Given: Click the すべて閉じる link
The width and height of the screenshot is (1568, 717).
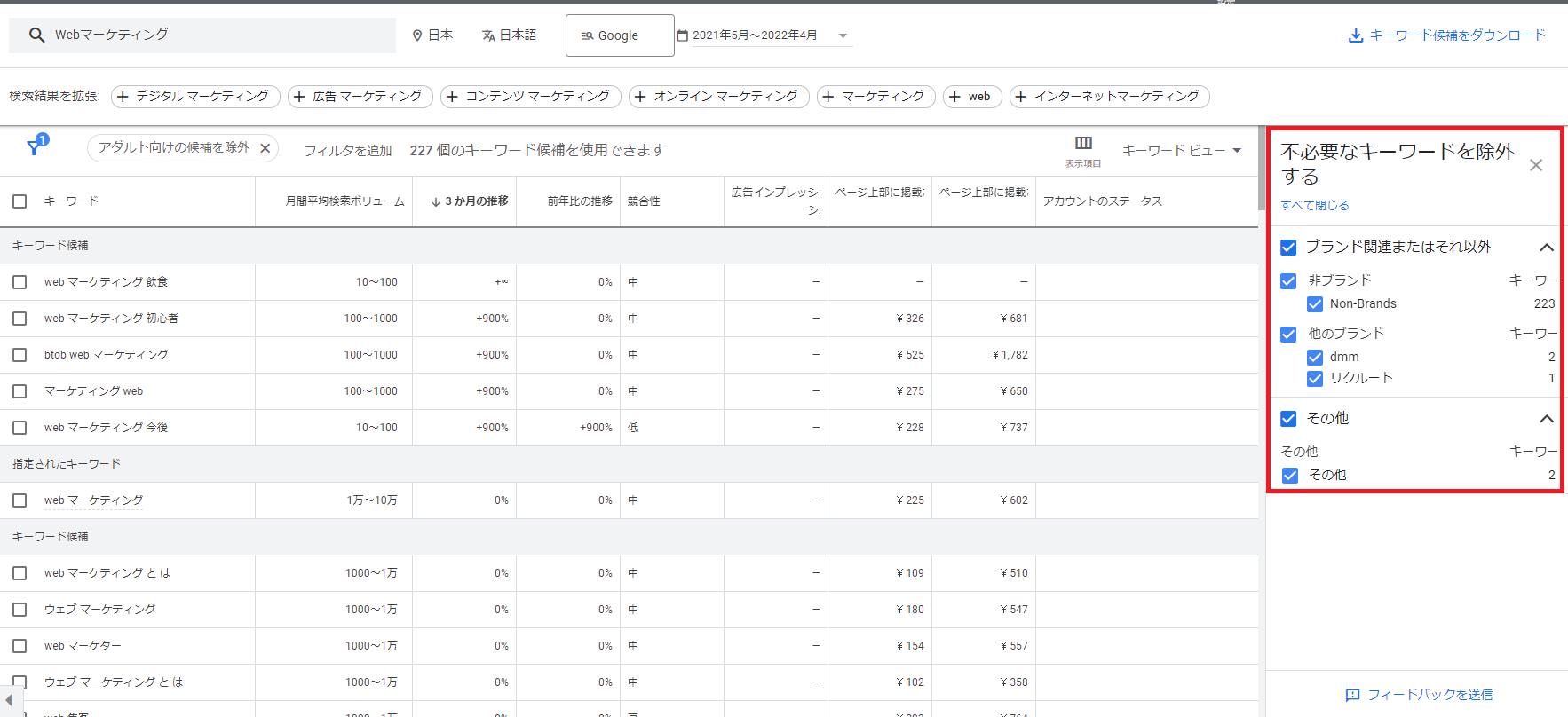Looking at the screenshot, I should coord(1314,205).
